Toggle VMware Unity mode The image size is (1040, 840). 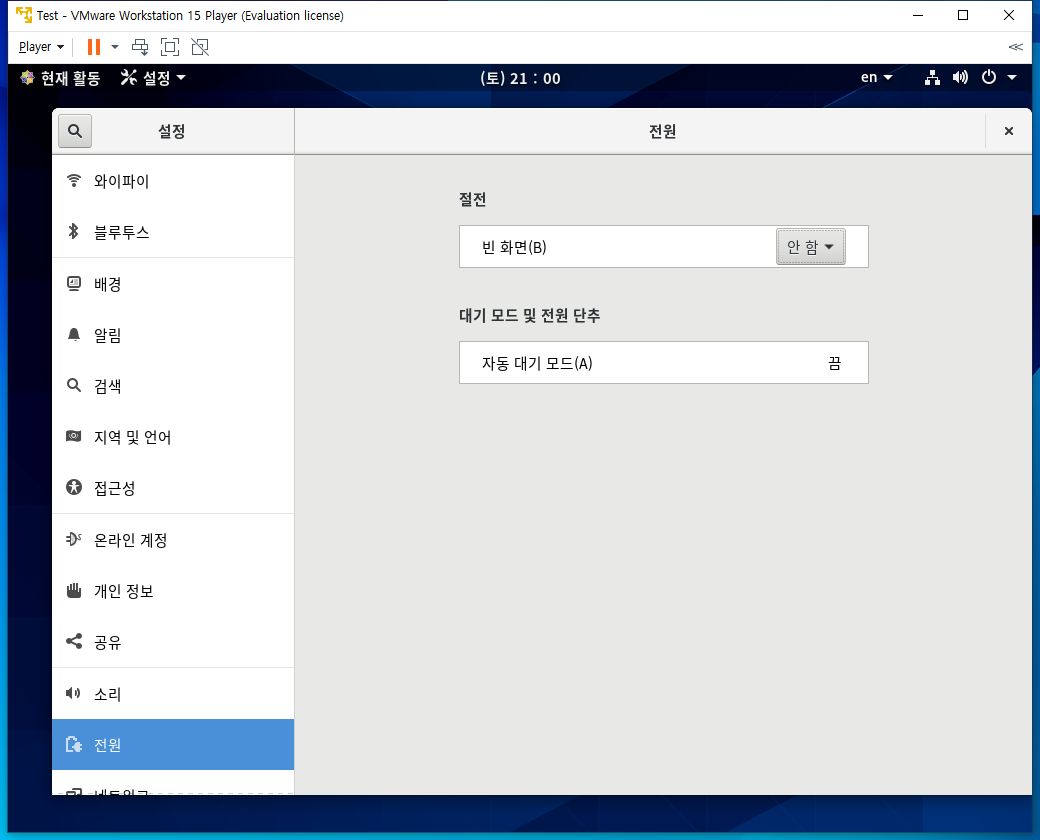(x=200, y=47)
